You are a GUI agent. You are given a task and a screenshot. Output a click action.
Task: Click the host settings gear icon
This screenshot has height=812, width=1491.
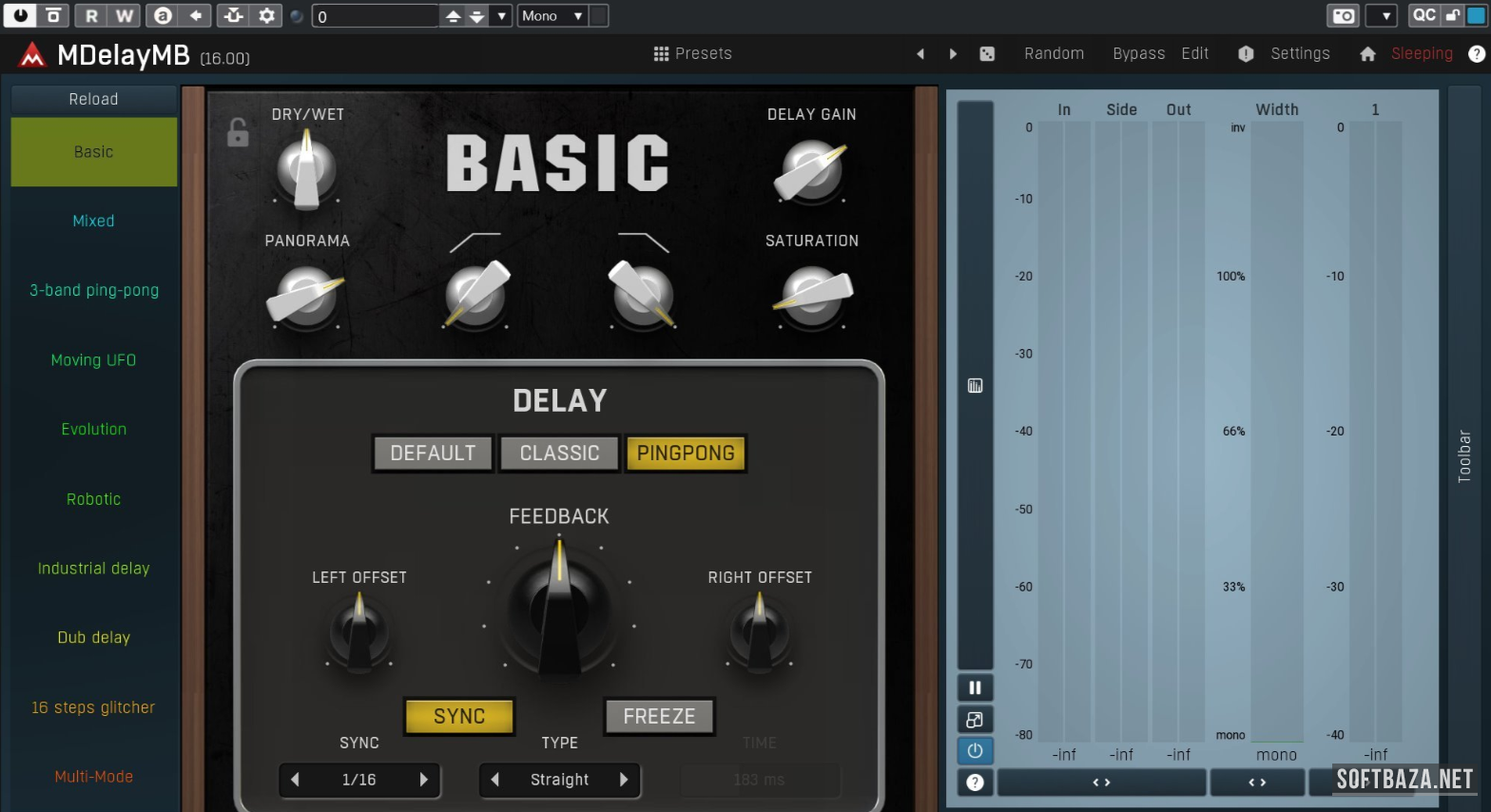(266, 15)
